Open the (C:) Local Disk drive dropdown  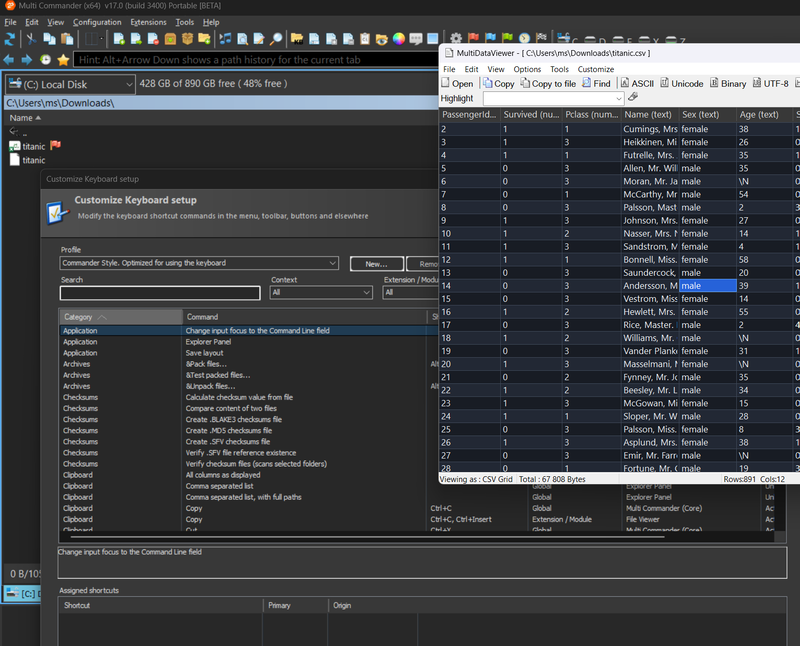pos(70,84)
